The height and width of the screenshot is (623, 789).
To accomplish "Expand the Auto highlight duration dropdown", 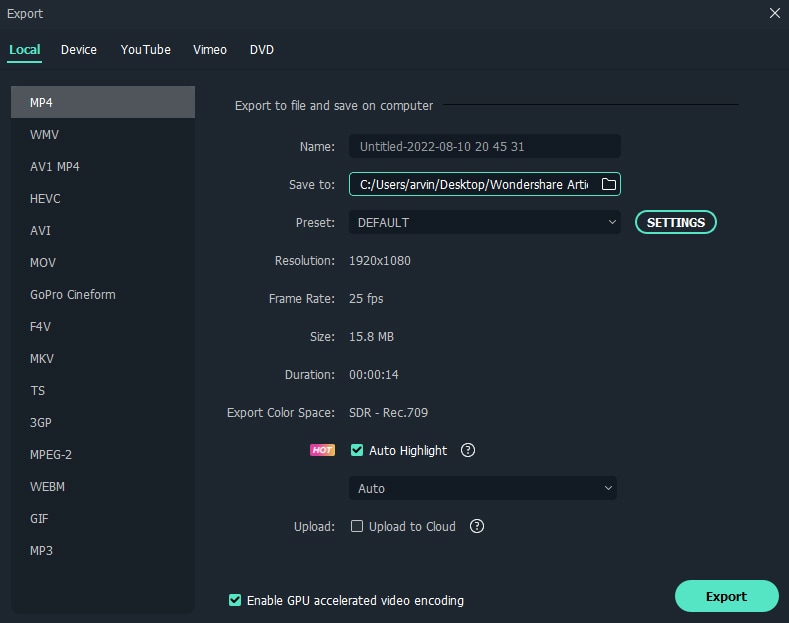I will pos(482,488).
